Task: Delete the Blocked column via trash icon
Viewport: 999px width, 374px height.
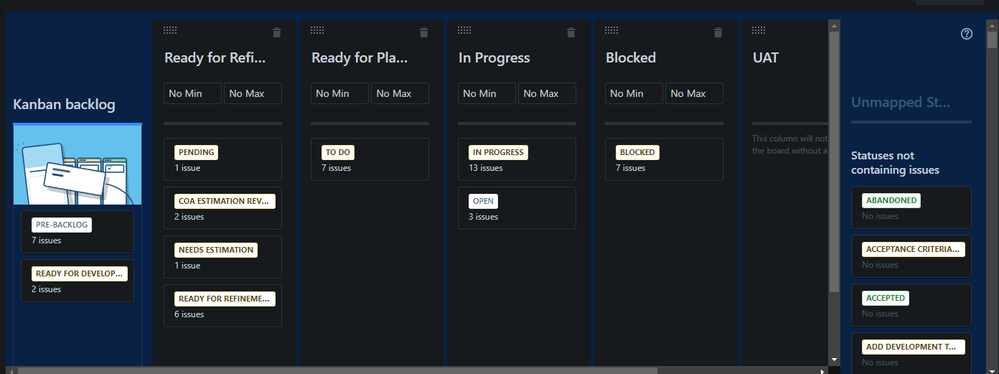Action: [x=718, y=32]
